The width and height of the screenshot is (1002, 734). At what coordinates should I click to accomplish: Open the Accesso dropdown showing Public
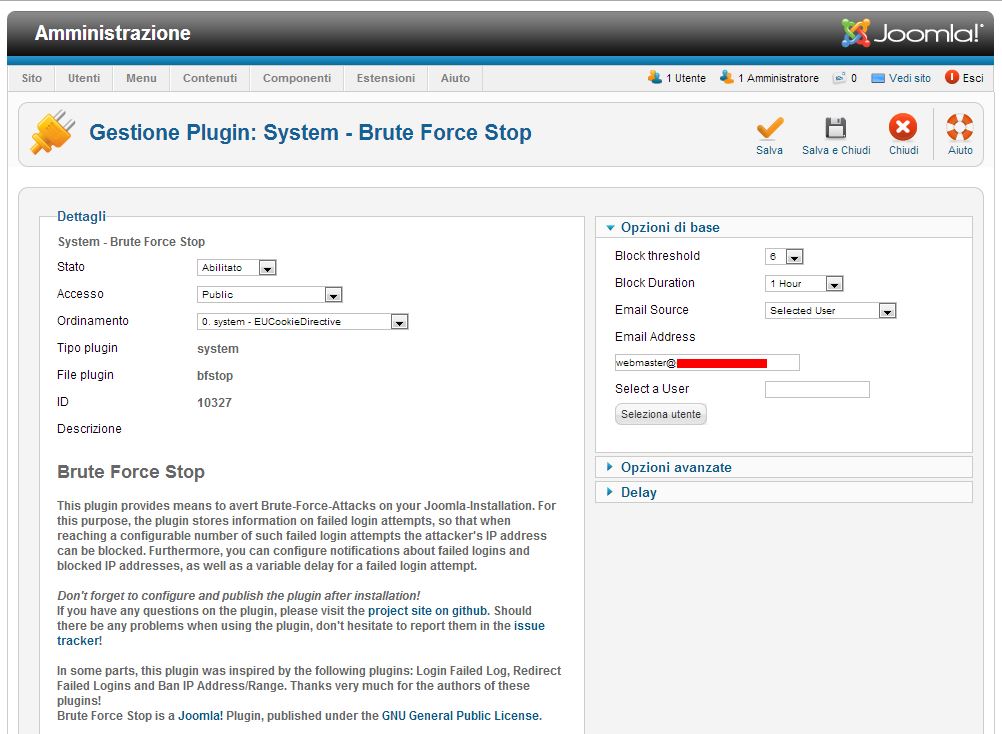[270, 294]
